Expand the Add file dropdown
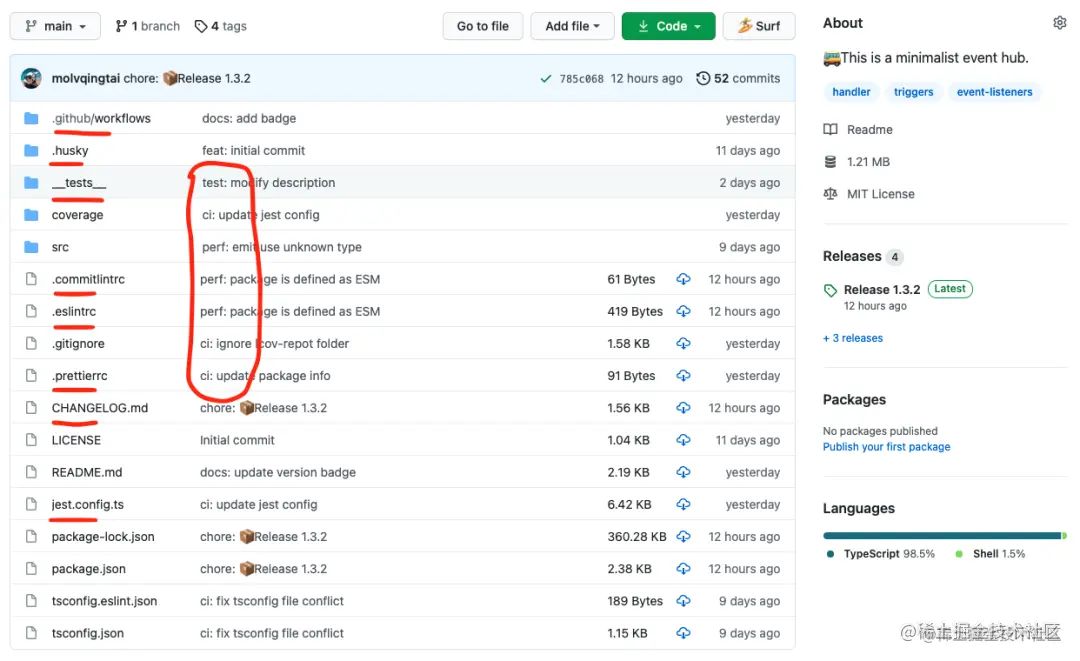The image size is (1080, 661). (572, 26)
